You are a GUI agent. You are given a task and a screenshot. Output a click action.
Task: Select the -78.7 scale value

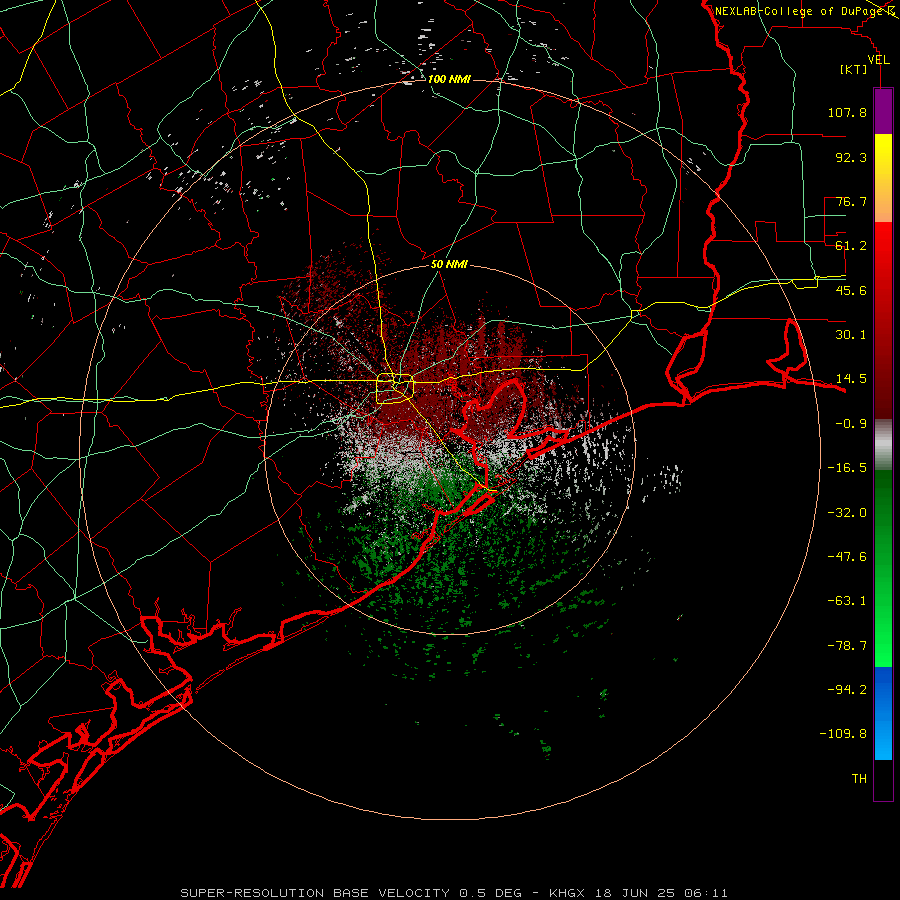tap(847, 646)
